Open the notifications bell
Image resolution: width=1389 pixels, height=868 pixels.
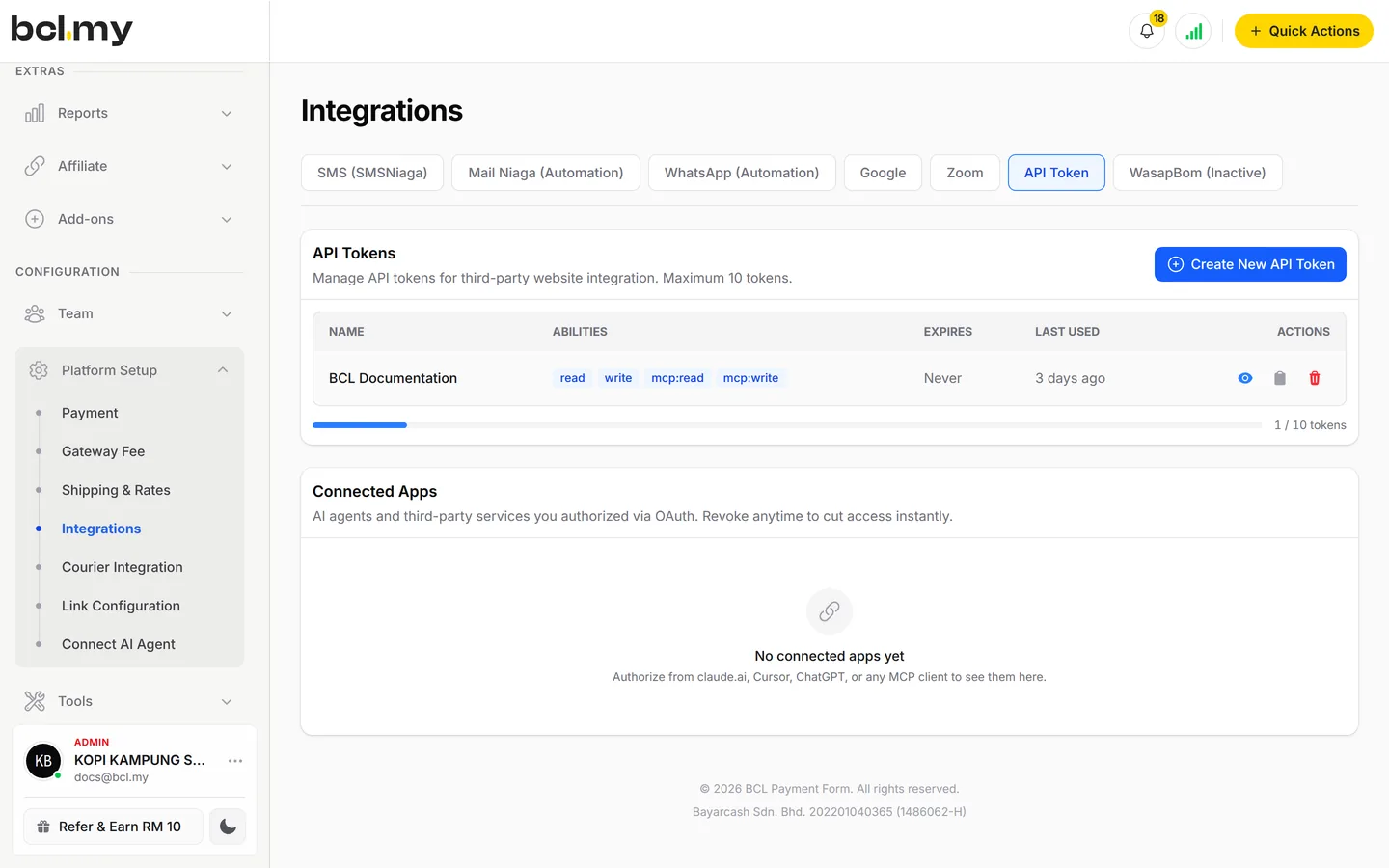pyautogui.click(x=1146, y=31)
